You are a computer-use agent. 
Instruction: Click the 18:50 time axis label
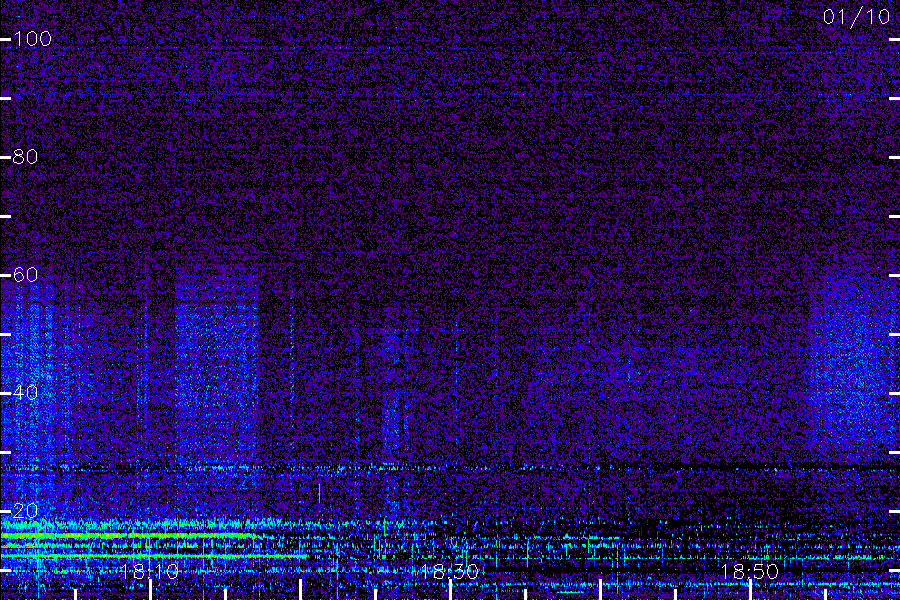(x=749, y=571)
